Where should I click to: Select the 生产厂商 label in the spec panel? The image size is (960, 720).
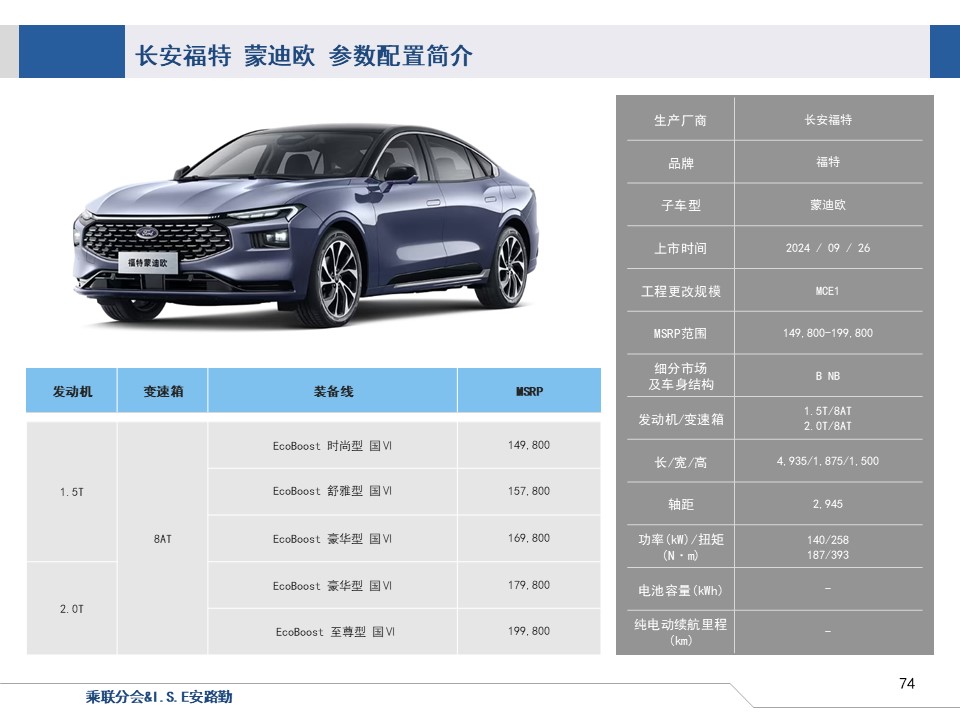point(680,120)
